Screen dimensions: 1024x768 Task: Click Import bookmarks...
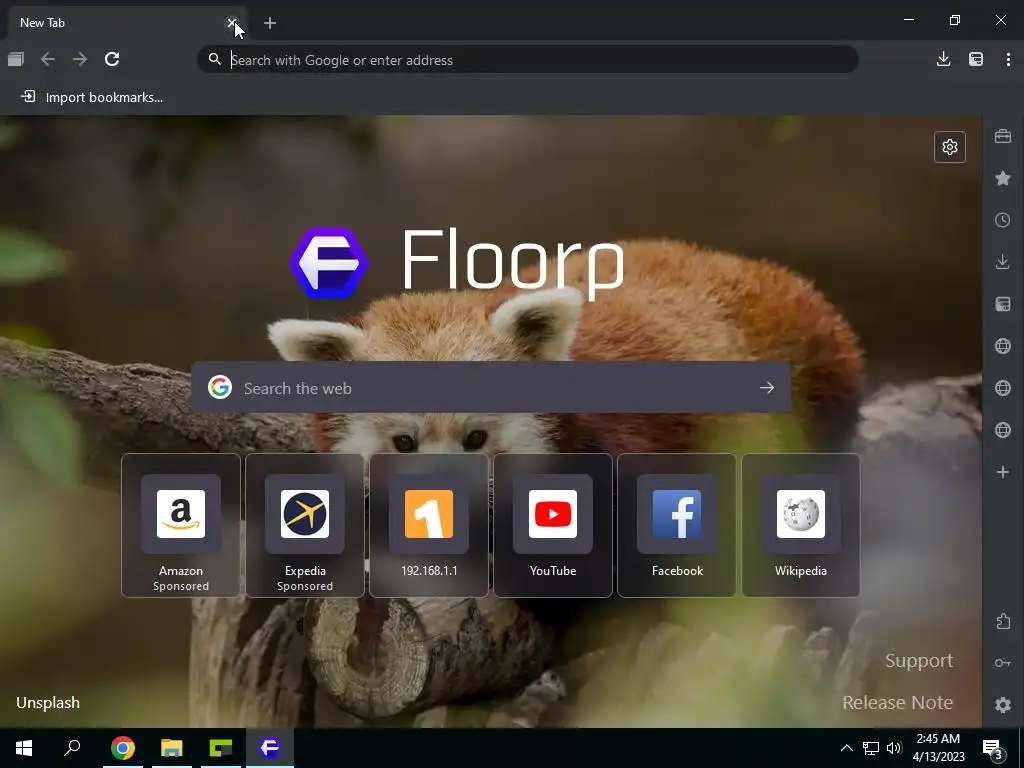click(92, 97)
